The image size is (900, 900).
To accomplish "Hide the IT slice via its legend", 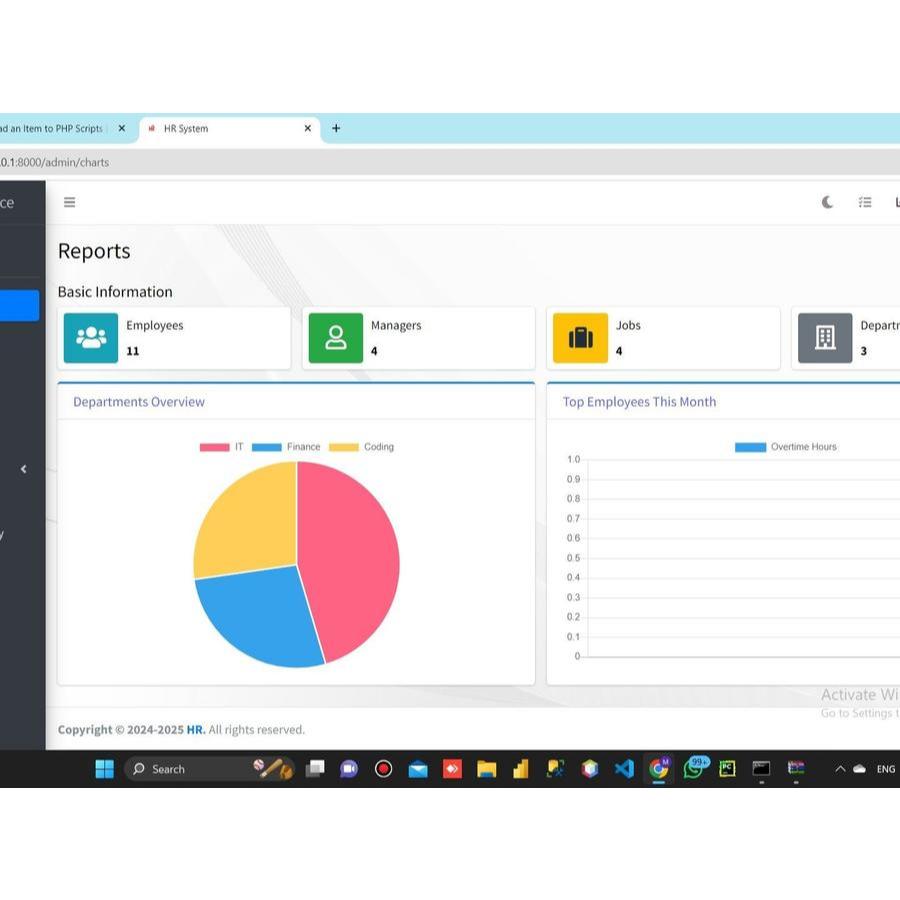I will pos(222,447).
